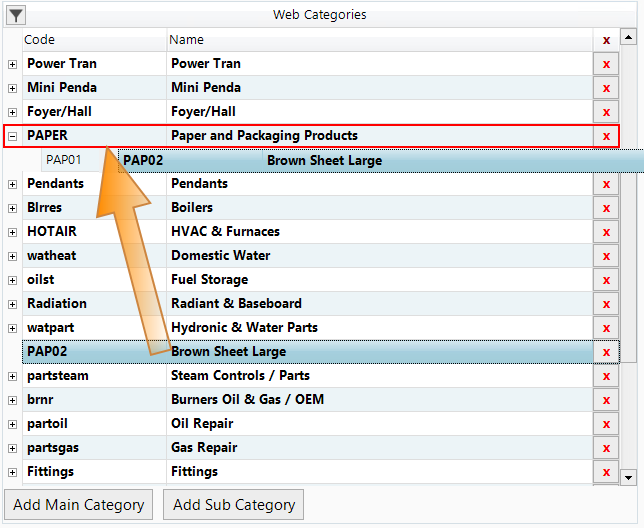Expand the watpart category
The width and height of the screenshot is (644, 528).
pos(13,328)
